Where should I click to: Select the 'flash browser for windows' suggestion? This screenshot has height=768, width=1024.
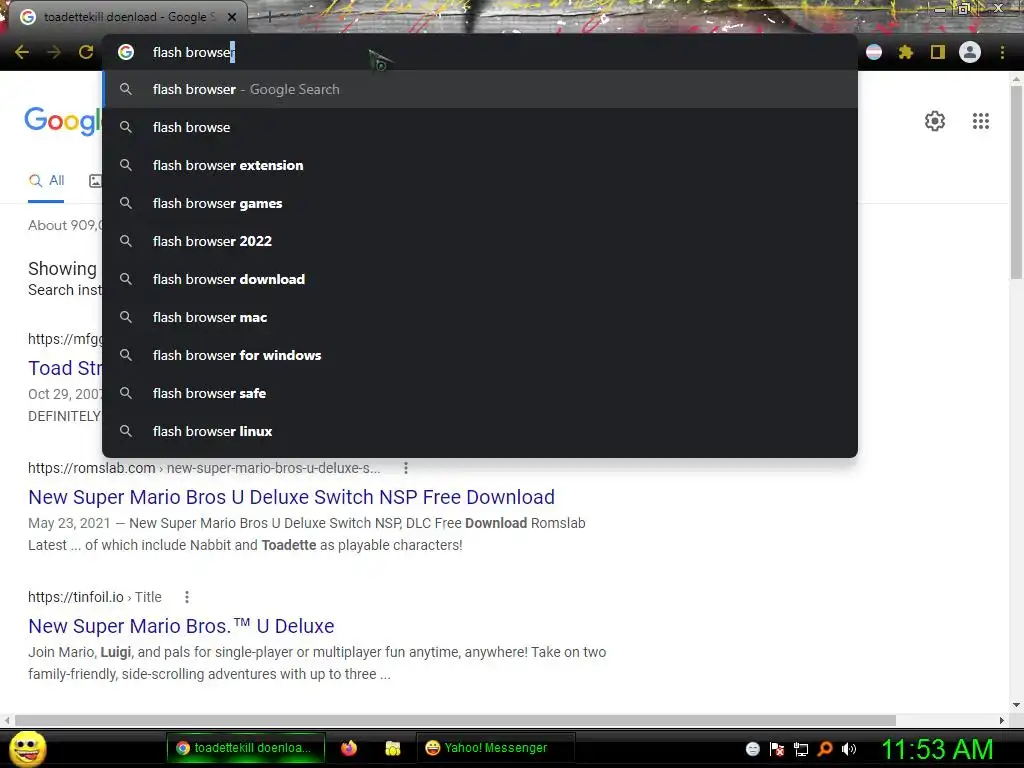click(x=480, y=355)
